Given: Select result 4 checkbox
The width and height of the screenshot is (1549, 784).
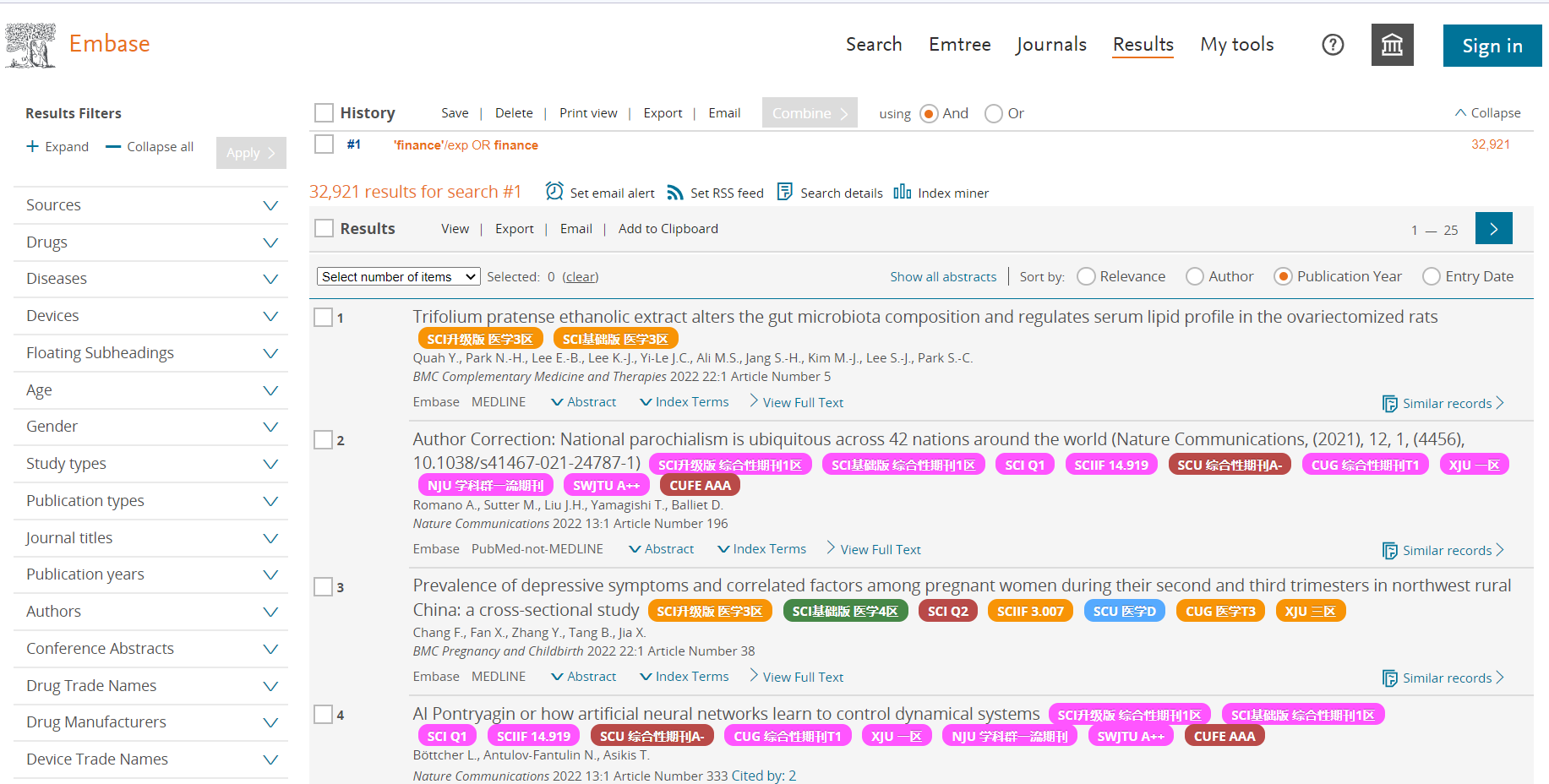Looking at the screenshot, I should click(x=323, y=714).
